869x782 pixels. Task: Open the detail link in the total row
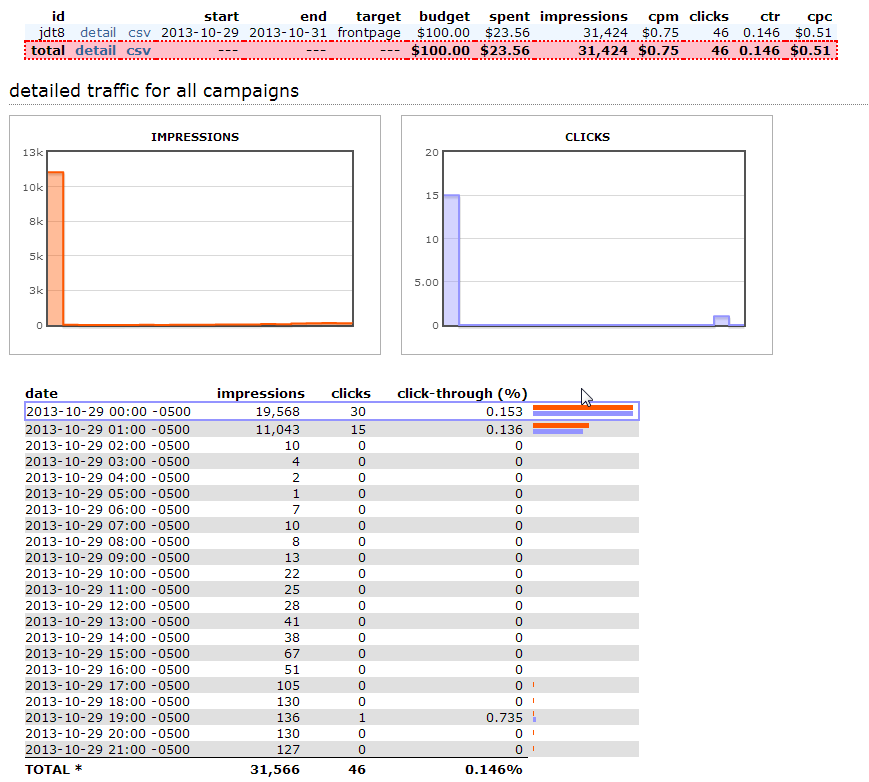[95, 50]
